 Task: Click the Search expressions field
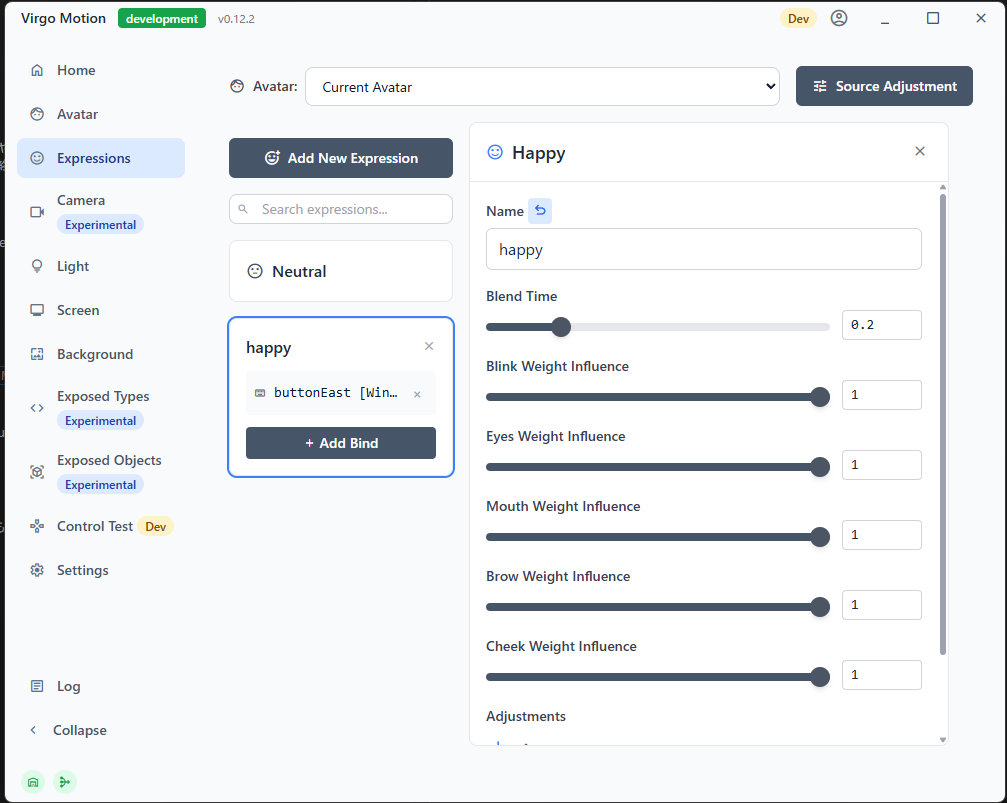click(351, 209)
